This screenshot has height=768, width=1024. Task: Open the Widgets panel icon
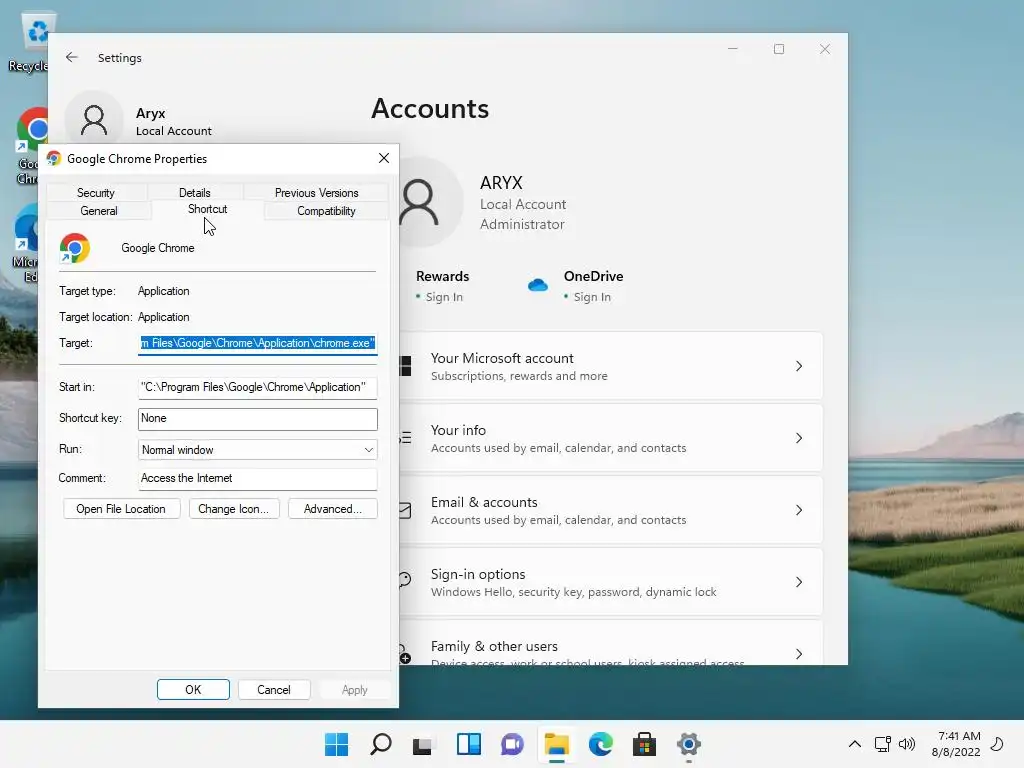point(468,744)
